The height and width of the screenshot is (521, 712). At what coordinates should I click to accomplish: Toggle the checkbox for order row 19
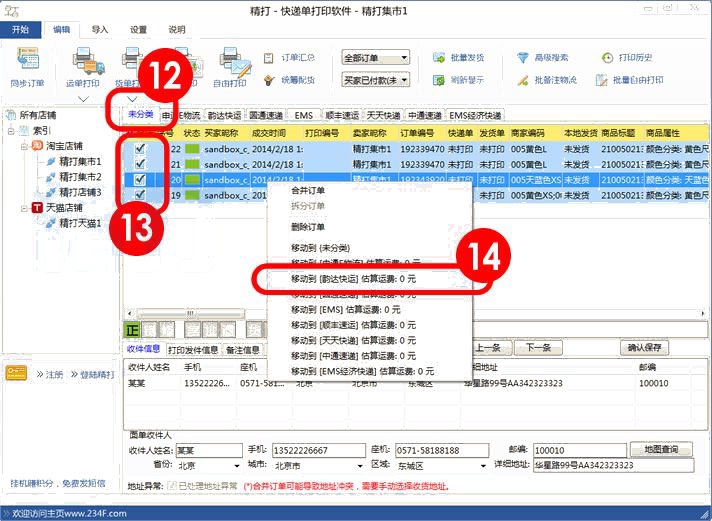coord(140,195)
